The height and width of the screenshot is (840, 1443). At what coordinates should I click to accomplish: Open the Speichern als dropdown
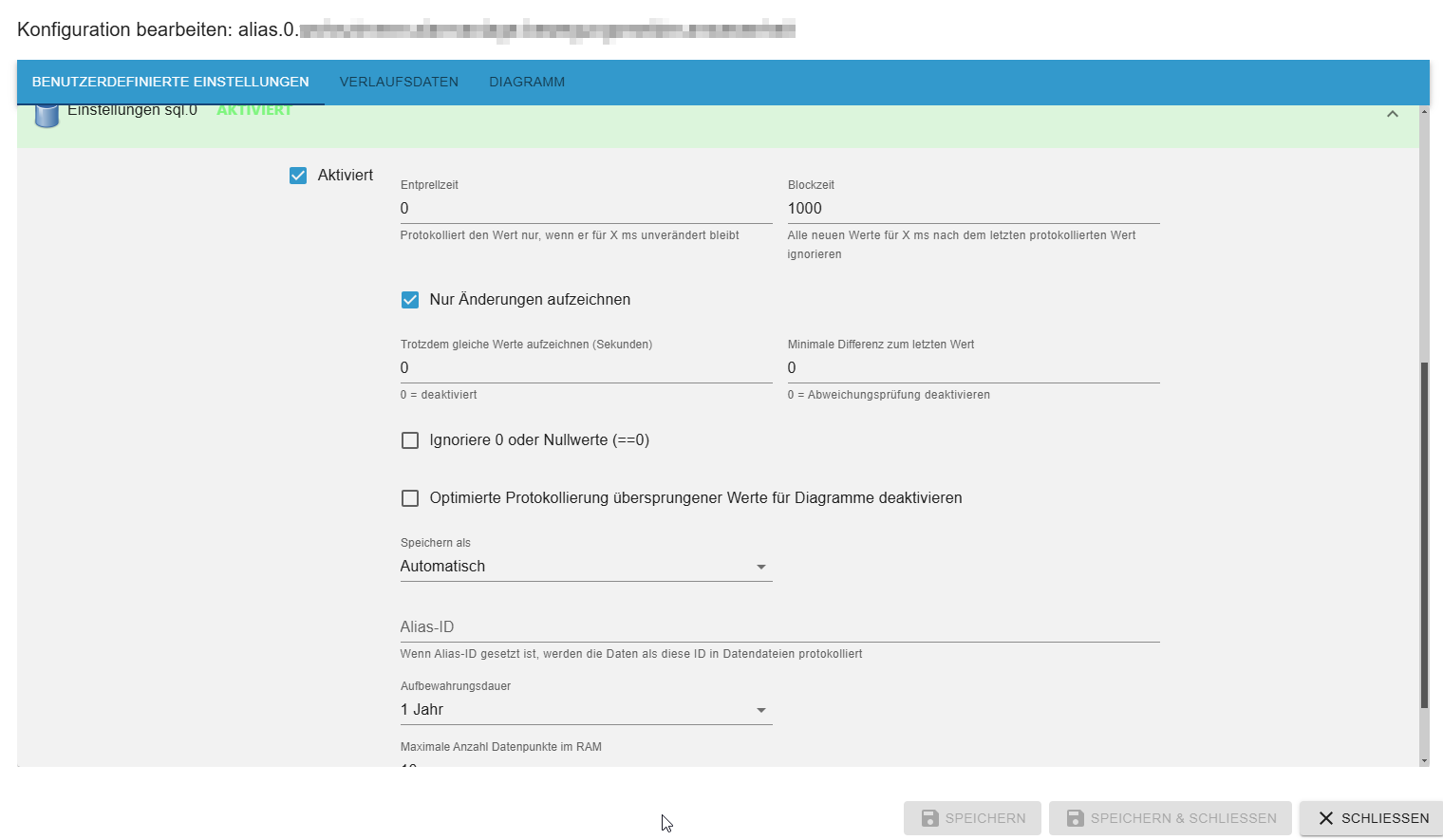tap(586, 567)
